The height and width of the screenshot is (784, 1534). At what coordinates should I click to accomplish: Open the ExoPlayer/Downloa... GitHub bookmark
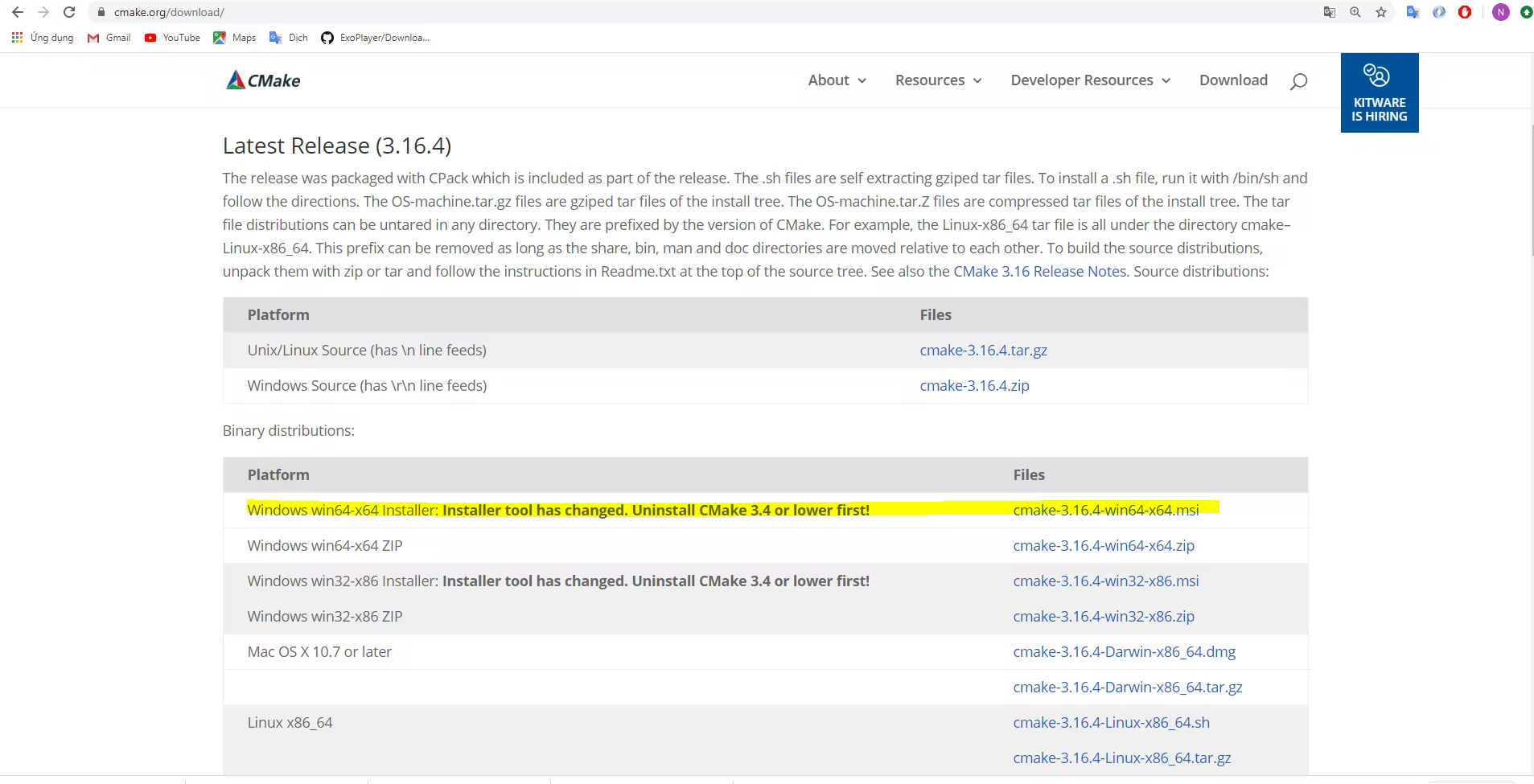coord(375,38)
